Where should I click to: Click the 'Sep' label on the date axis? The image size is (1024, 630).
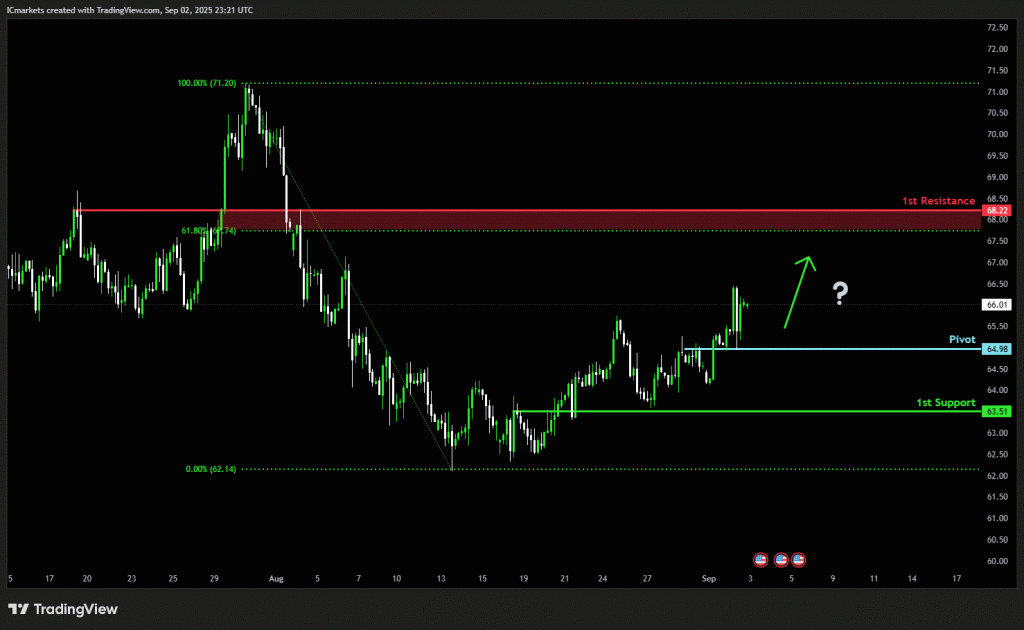pyautogui.click(x=709, y=578)
